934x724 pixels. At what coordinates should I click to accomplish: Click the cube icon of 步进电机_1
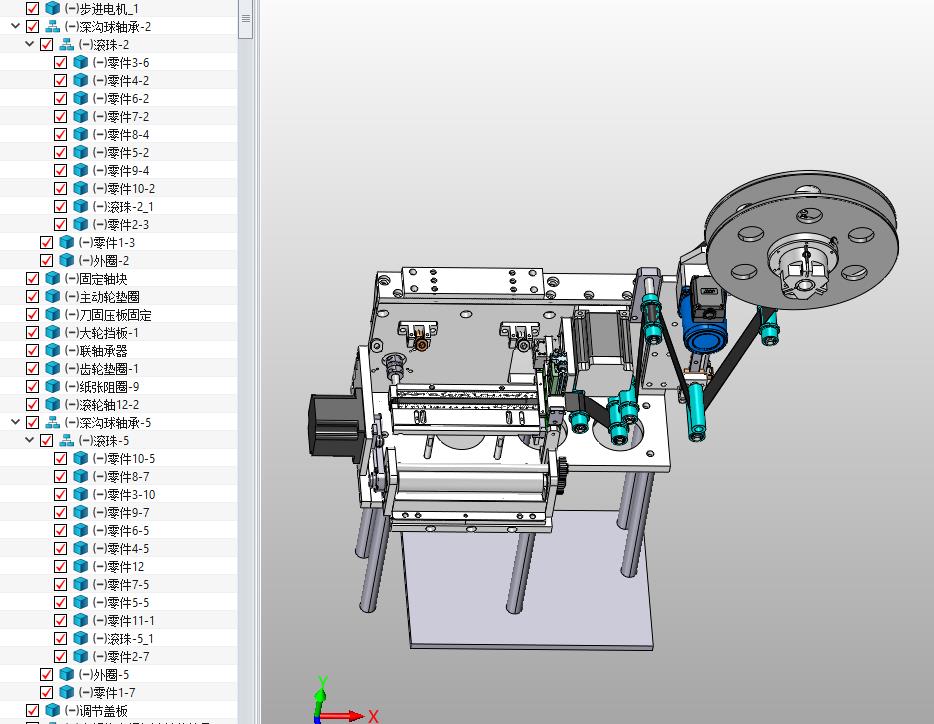click(53, 8)
